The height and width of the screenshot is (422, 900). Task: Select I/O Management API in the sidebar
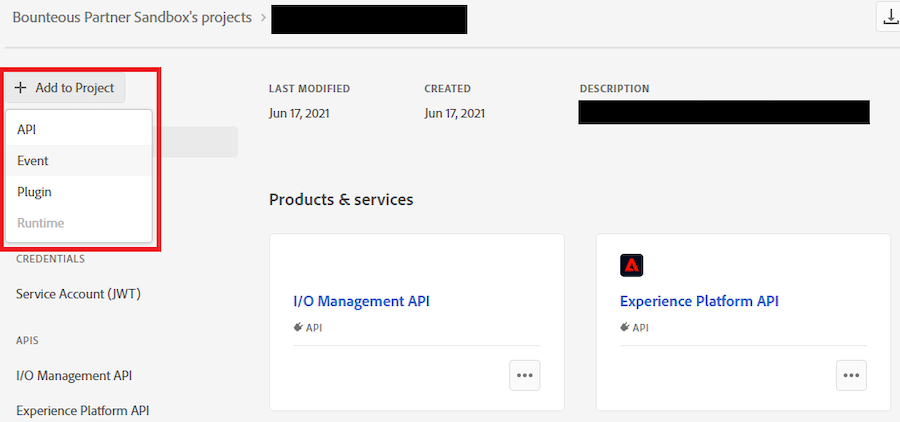(74, 375)
